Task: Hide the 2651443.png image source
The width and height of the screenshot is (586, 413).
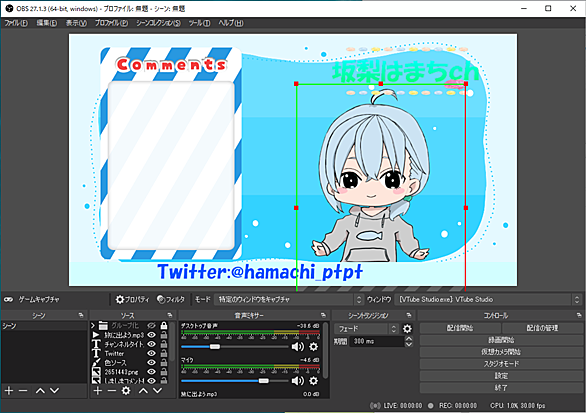Action: coord(151,372)
